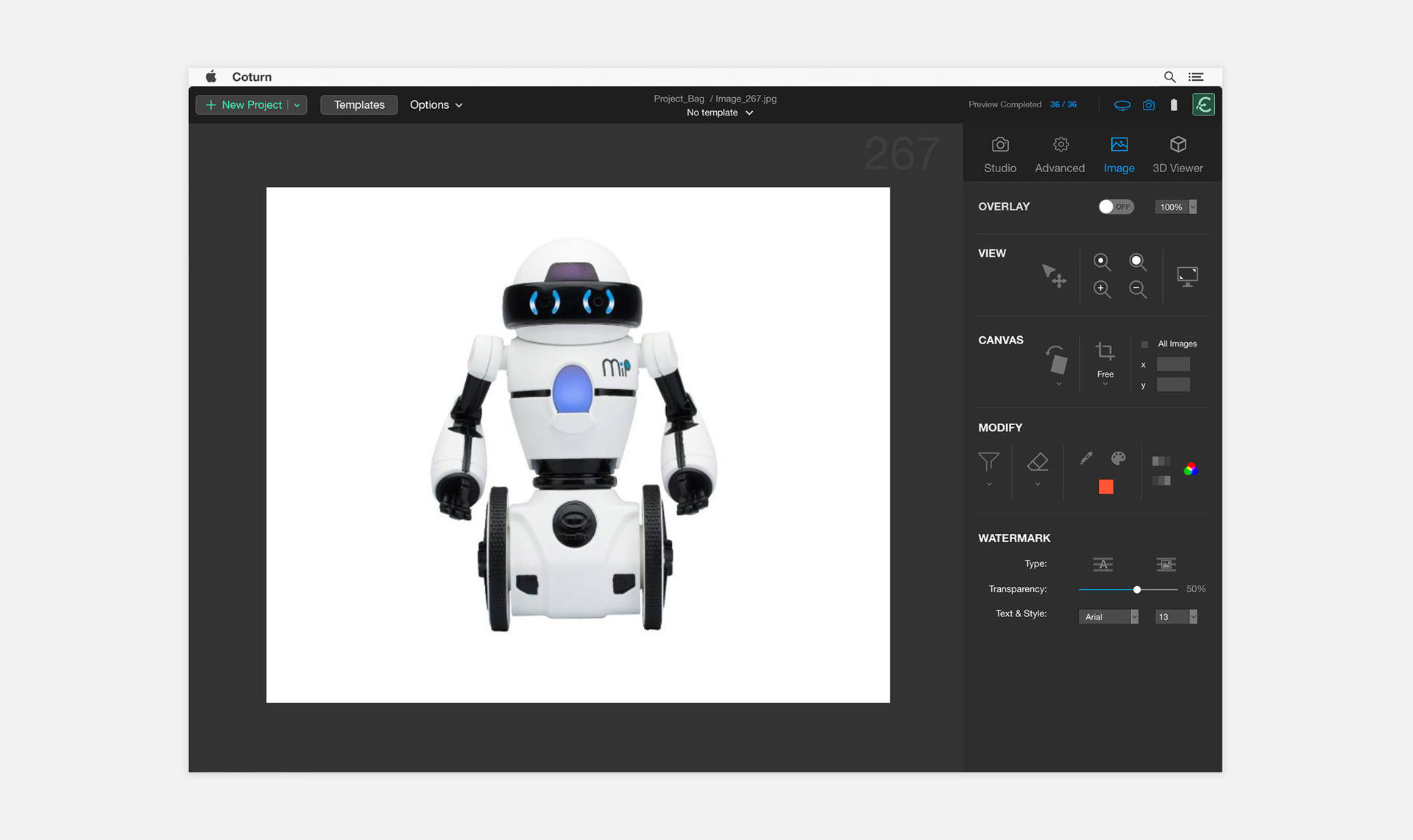1413x840 pixels.
Task: Select the Image tab
Action: click(1119, 155)
